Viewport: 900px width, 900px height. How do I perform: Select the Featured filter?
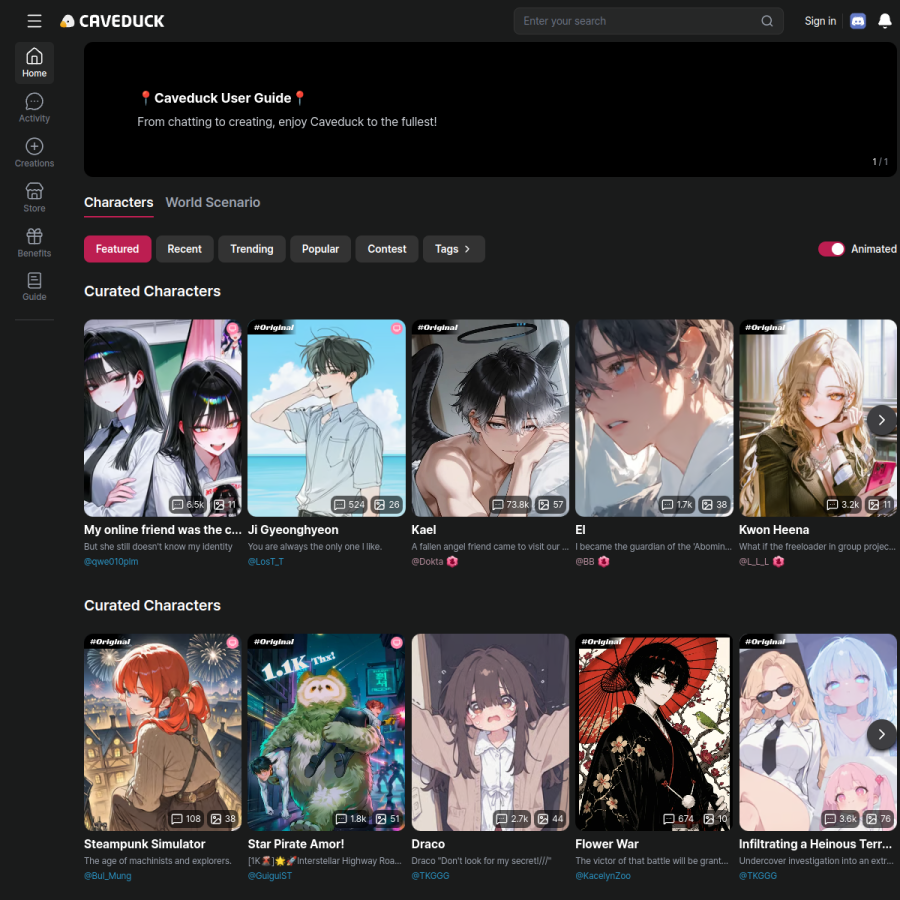[x=117, y=249]
